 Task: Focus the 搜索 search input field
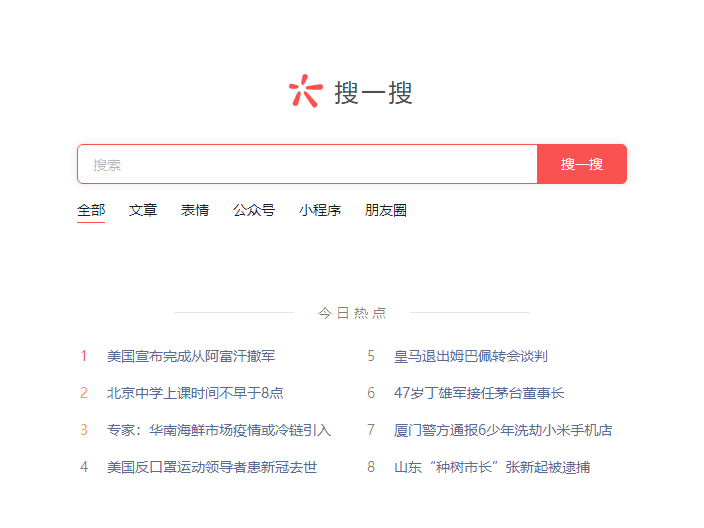(x=308, y=164)
